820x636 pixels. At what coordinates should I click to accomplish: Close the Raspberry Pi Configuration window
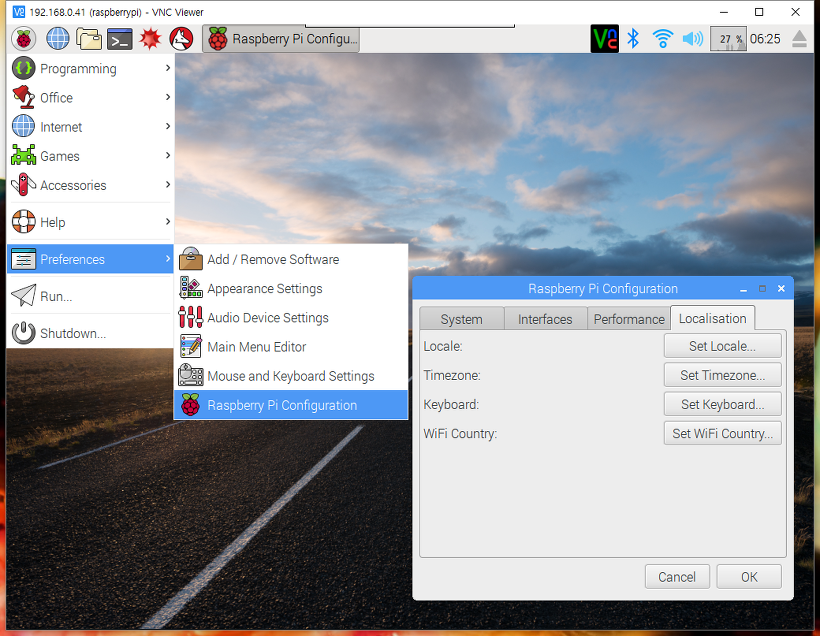(781, 289)
